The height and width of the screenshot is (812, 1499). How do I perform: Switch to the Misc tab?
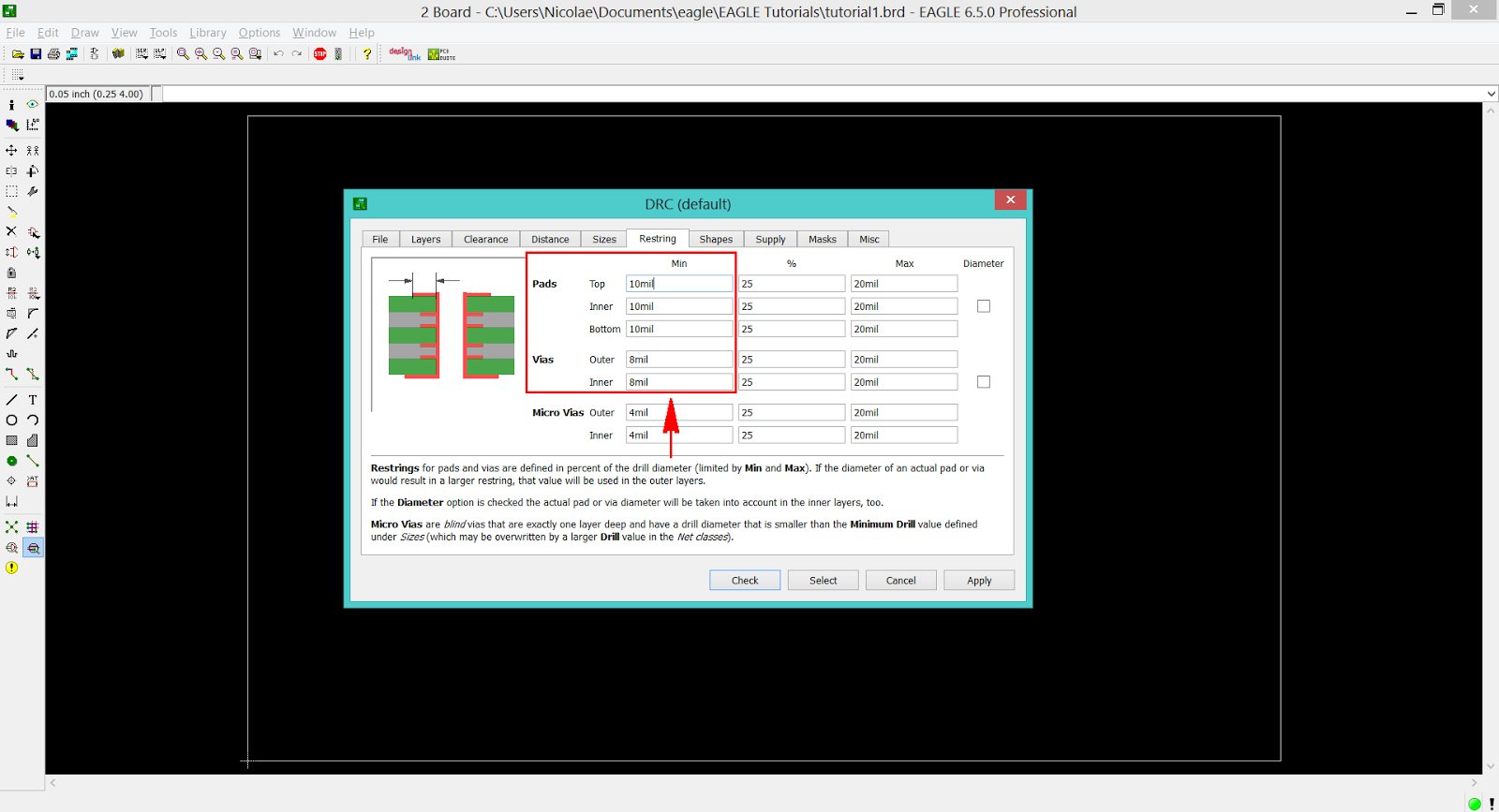[869, 239]
